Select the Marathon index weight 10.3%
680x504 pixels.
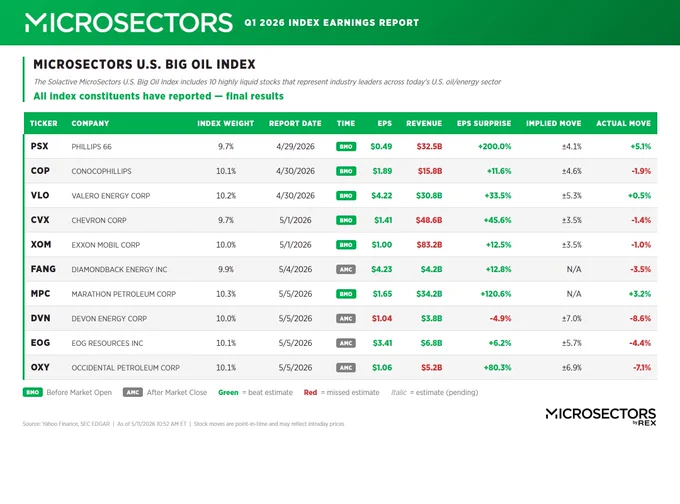point(226,294)
